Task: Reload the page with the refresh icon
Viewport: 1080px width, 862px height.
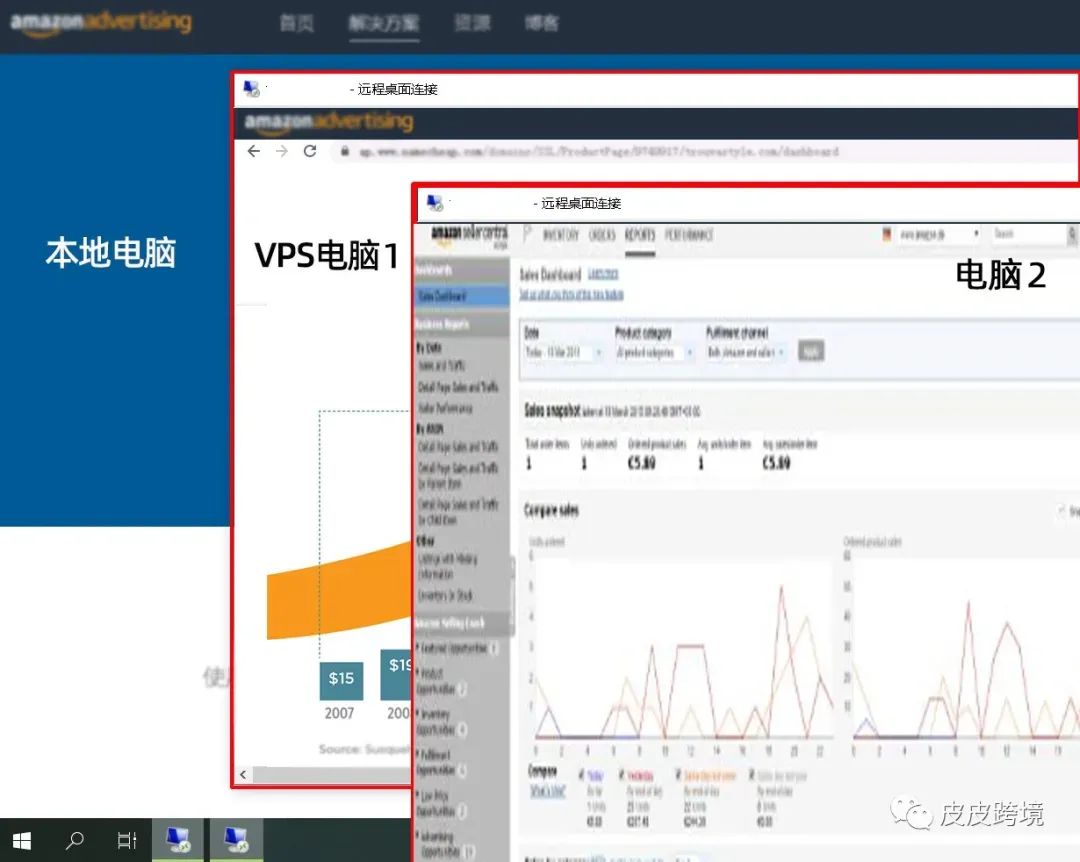Action: (310, 151)
